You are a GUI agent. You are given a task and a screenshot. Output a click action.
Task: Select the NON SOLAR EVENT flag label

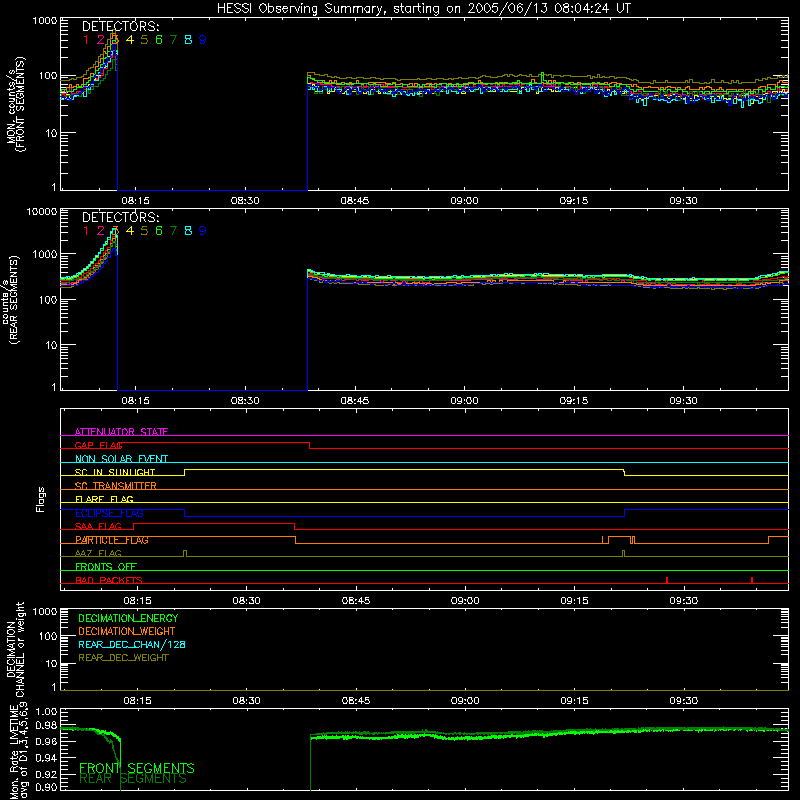coord(121,459)
